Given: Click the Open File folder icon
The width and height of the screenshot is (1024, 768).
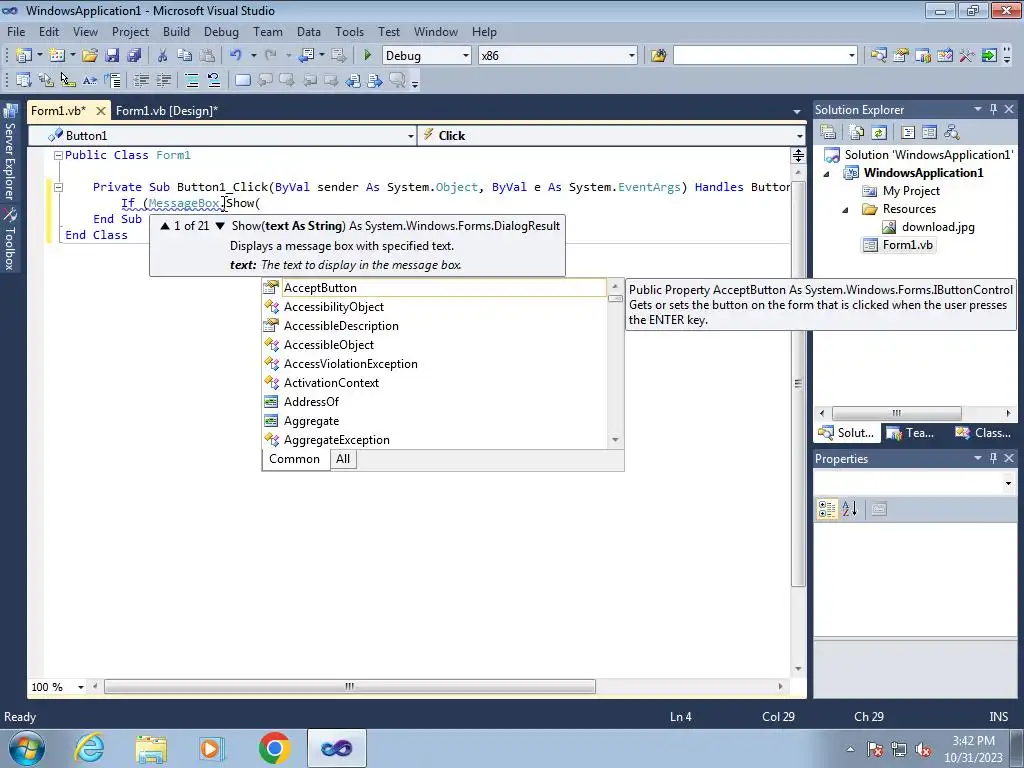Looking at the screenshot, I should click(90, 56).
